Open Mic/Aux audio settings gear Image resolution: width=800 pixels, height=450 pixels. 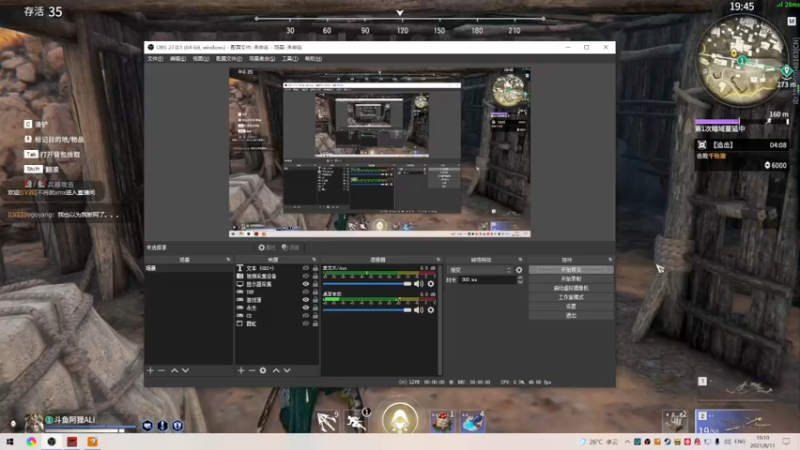pyautogui.click(x=431, y=284)
